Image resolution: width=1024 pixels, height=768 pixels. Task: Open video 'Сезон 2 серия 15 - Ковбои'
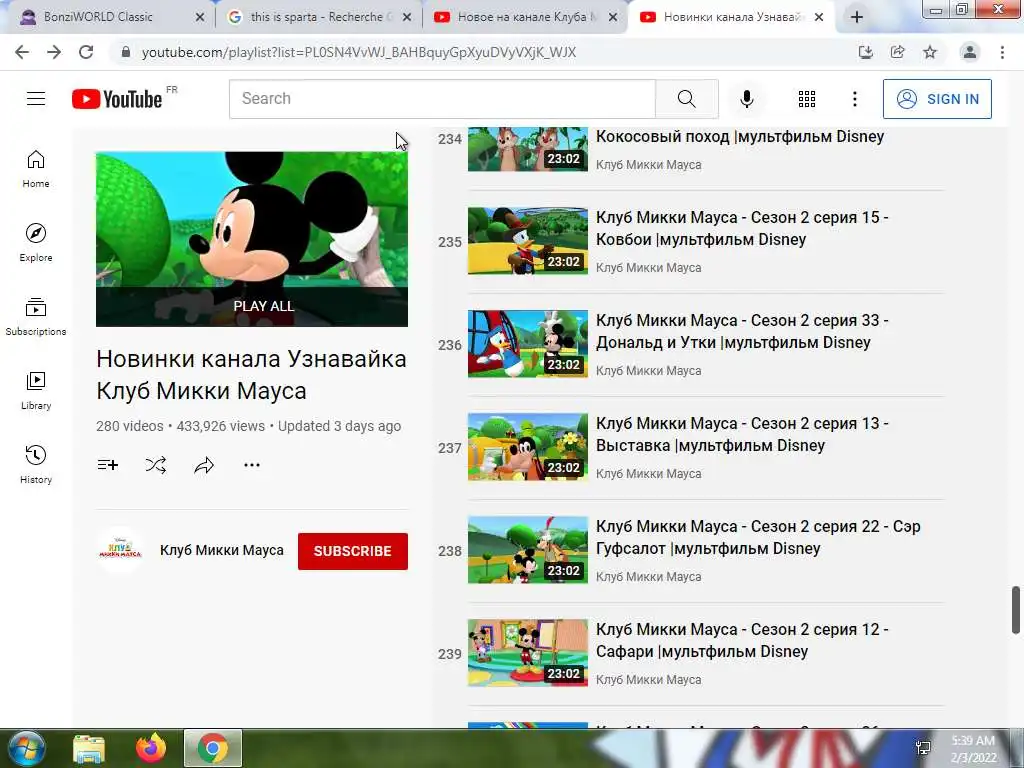coord(742,229)
